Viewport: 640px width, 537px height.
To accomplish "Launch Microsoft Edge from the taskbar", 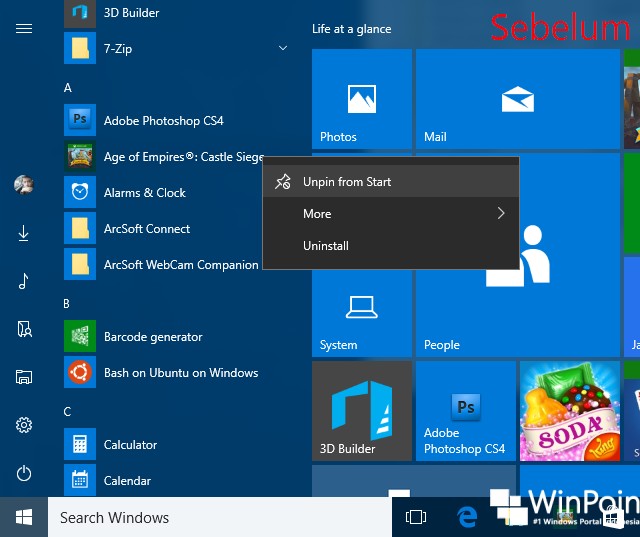I will point(467,517).
